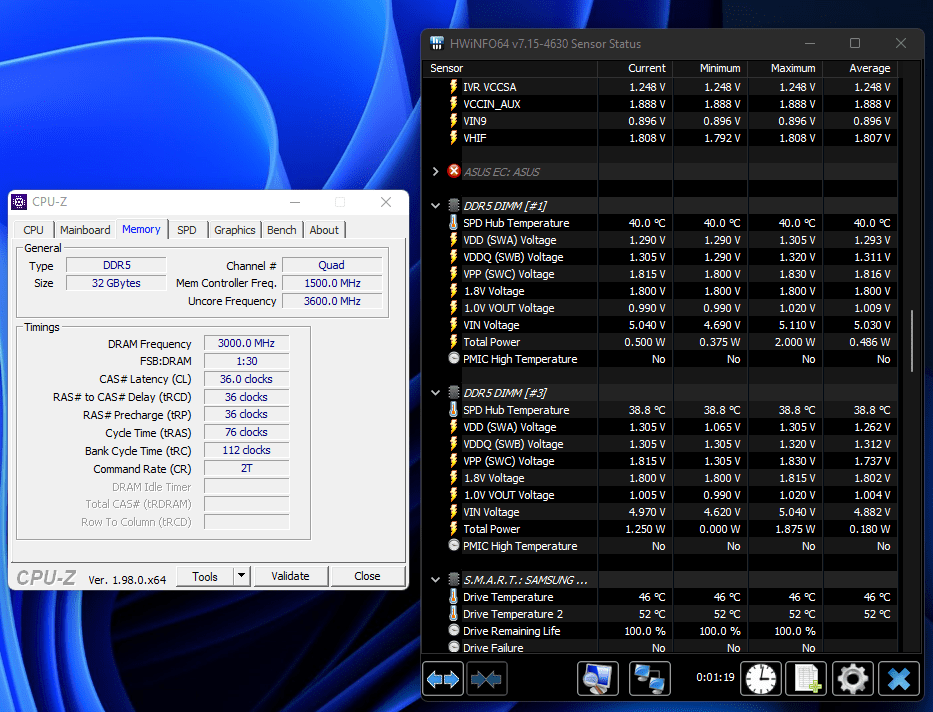Viewport: 933px width, 712px height.
Task: Open the HWiNFO monitor-search summary icon
Action: click(x=597, y=678)
